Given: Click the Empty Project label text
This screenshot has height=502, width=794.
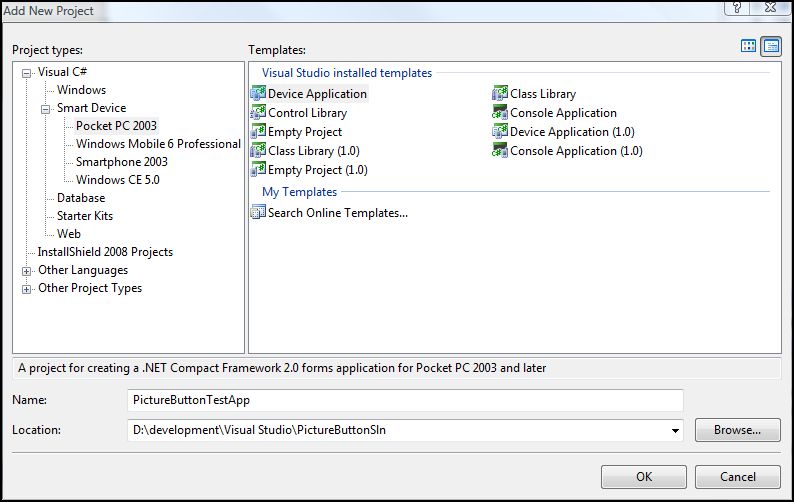Looking at the screenshot, I should coord(305,132).
